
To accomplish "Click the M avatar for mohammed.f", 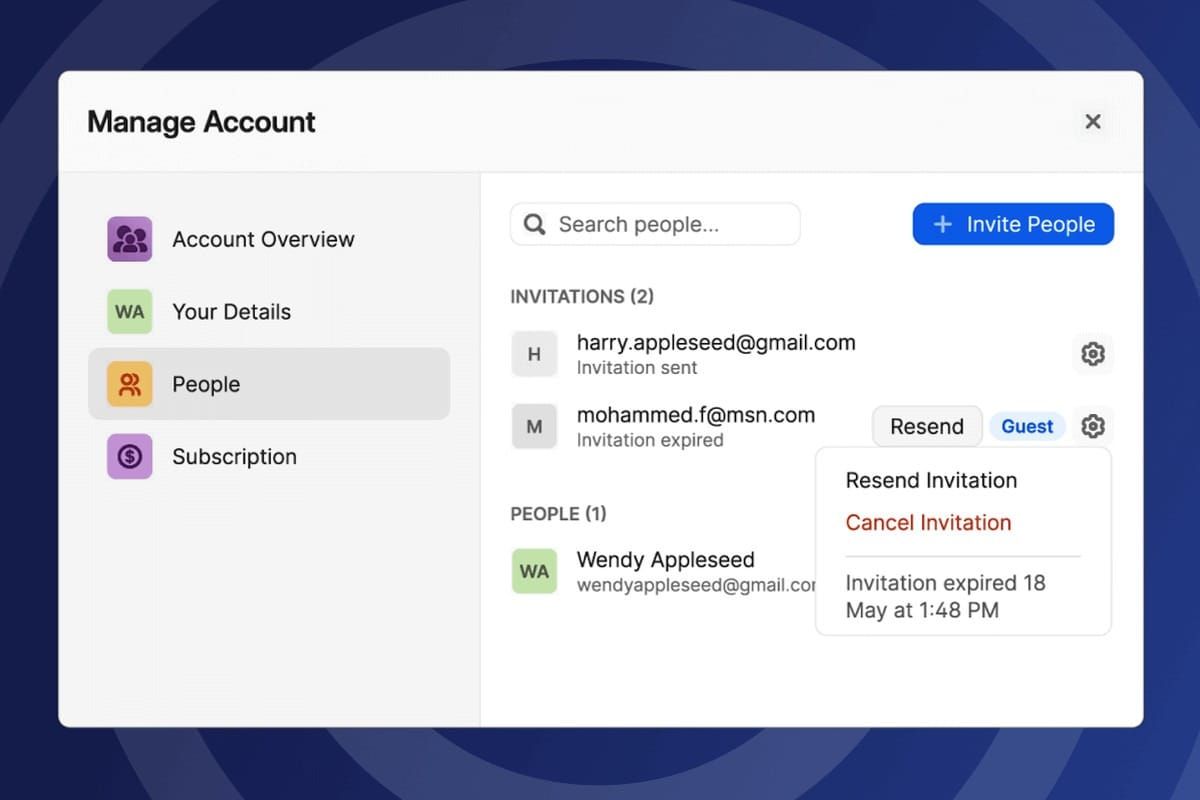I will (535, 426).
